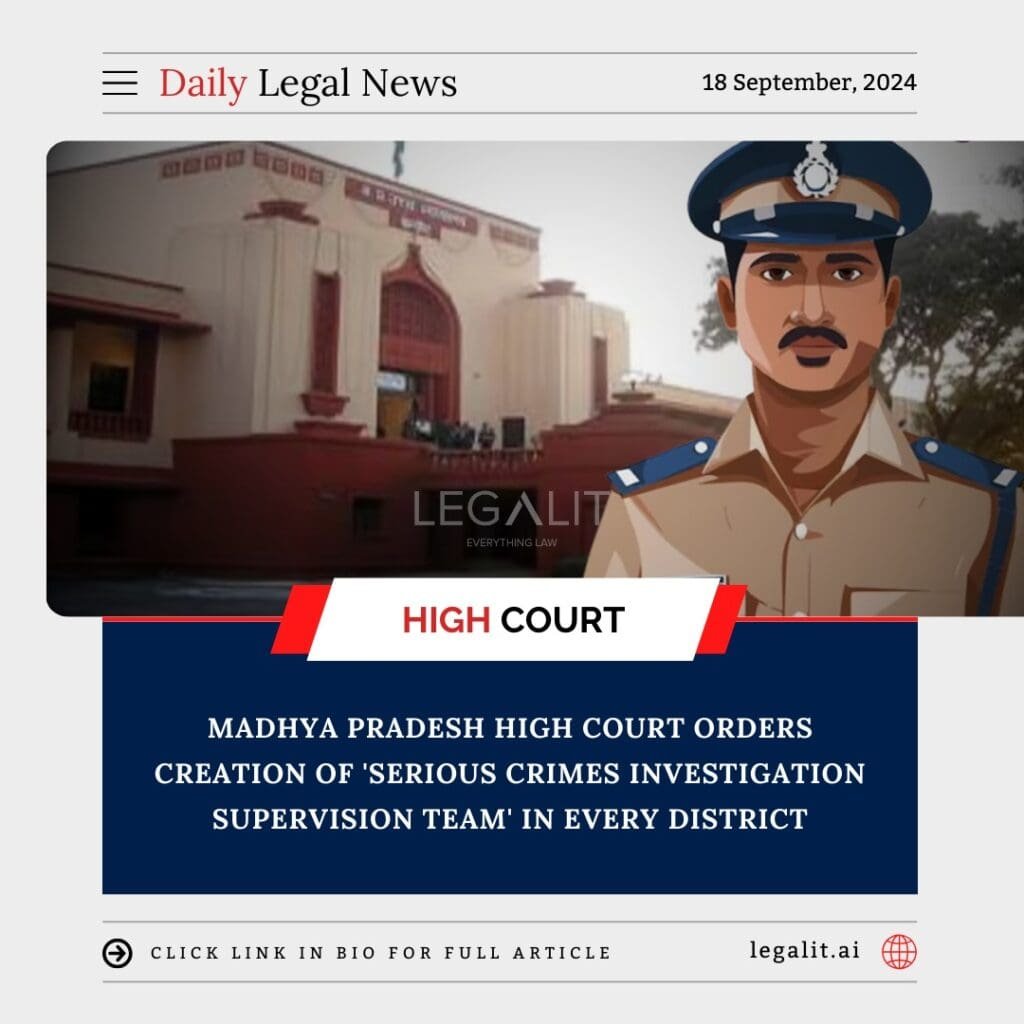1024x1024 pixels.
Task: Click the 18 September, 2024 date
Action: tap(809, 82)
